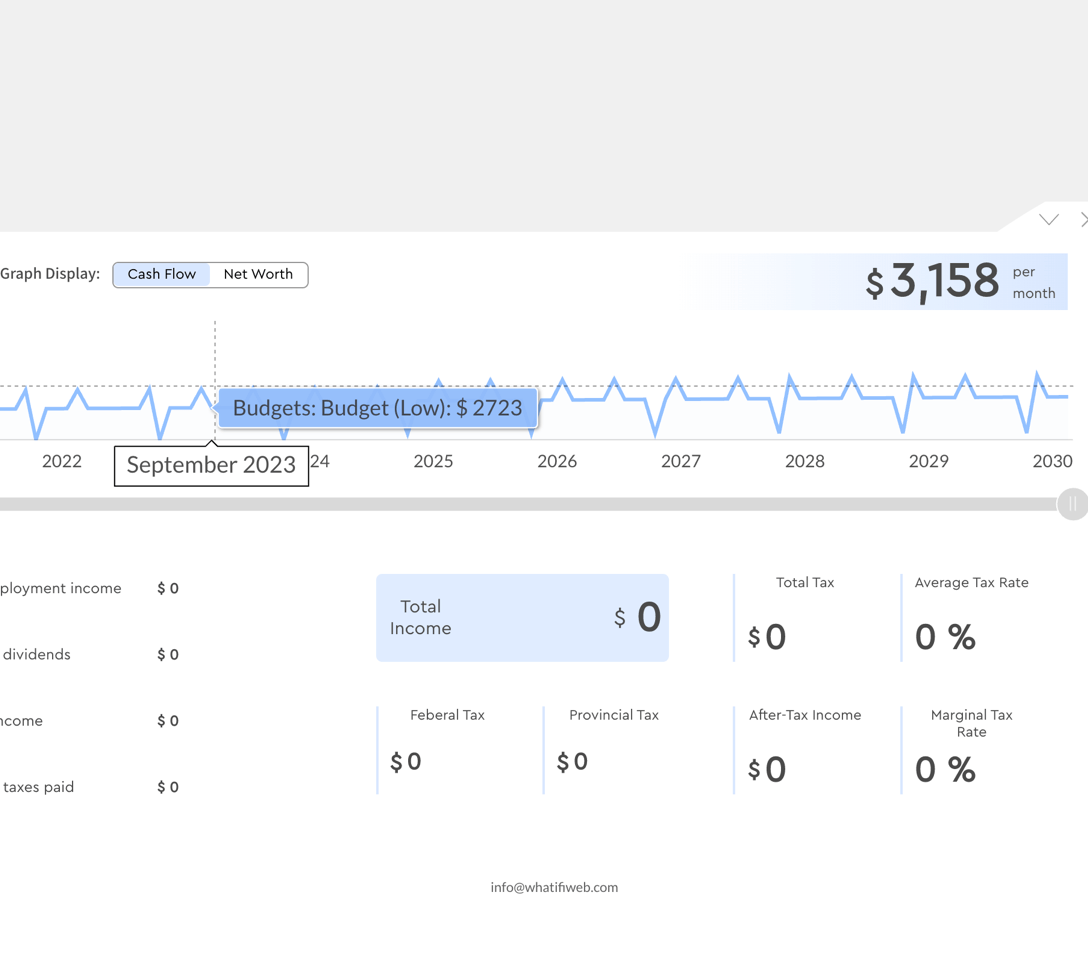Click the Budget (Low) $2723 tooltip

(x=377, y=408)
